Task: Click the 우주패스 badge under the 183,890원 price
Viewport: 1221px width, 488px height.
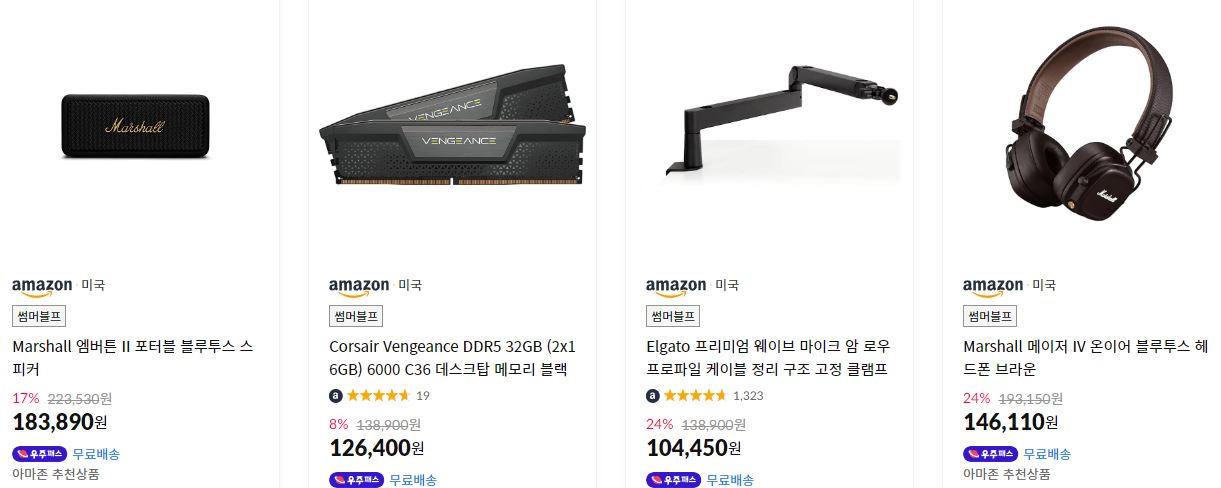Action: (40, 454)
